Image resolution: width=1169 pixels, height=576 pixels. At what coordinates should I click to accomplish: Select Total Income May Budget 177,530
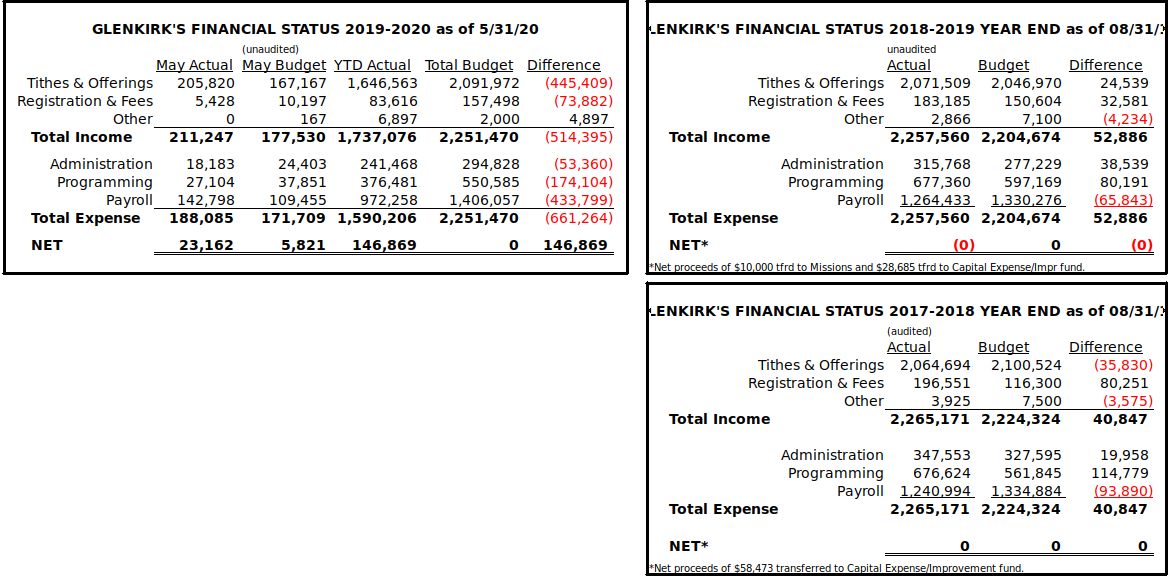[x=294, y=137]
